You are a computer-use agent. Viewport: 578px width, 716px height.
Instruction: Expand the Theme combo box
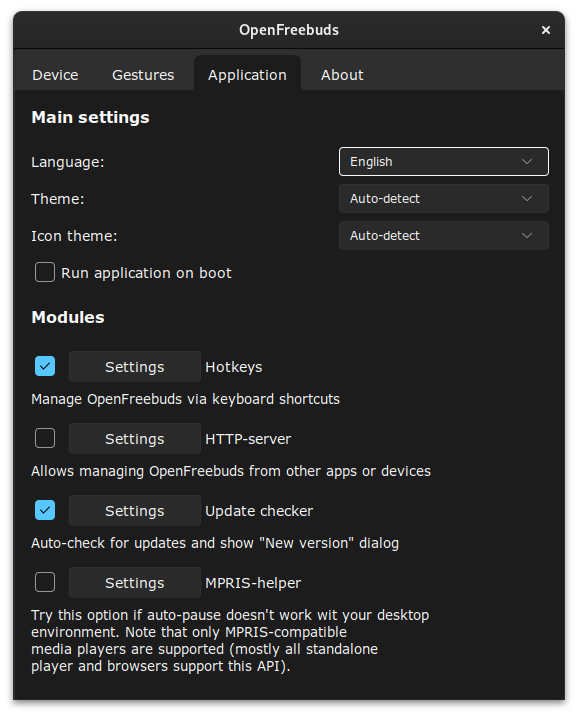tap(443, 198)
